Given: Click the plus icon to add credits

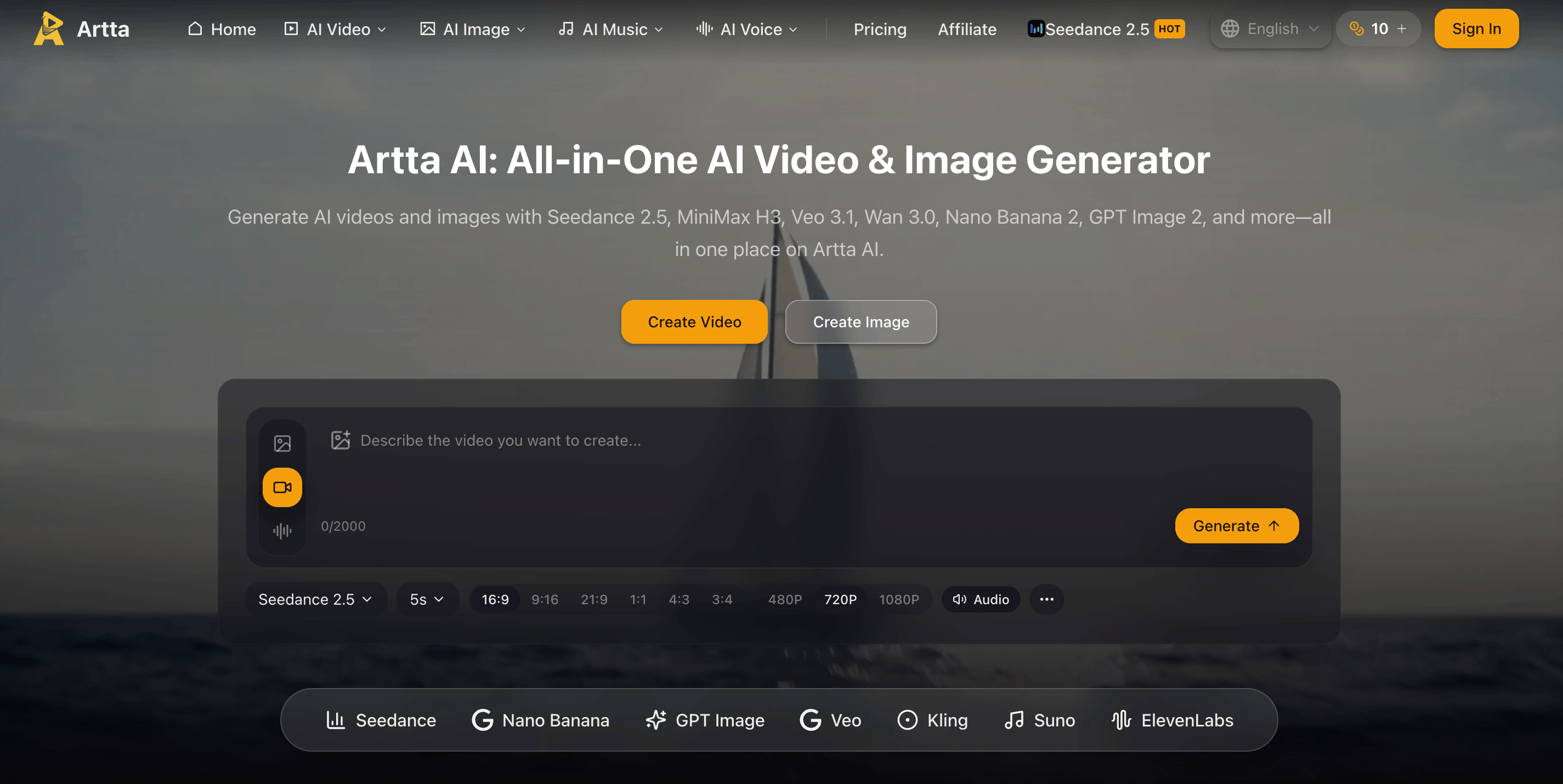Looking at the screenshot, I should click(x=1402, y=29).
